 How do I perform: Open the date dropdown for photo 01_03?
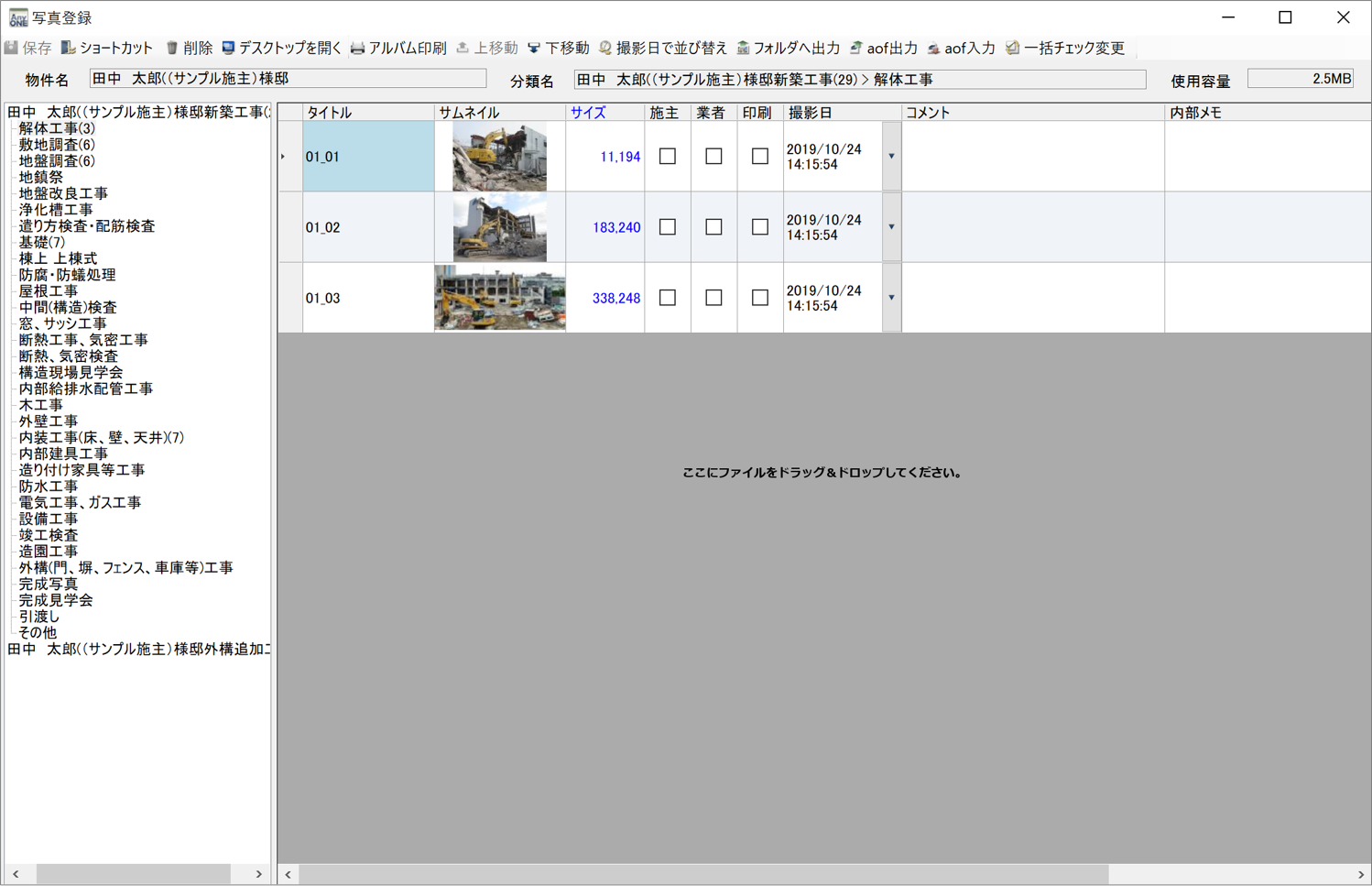[889, 297]
